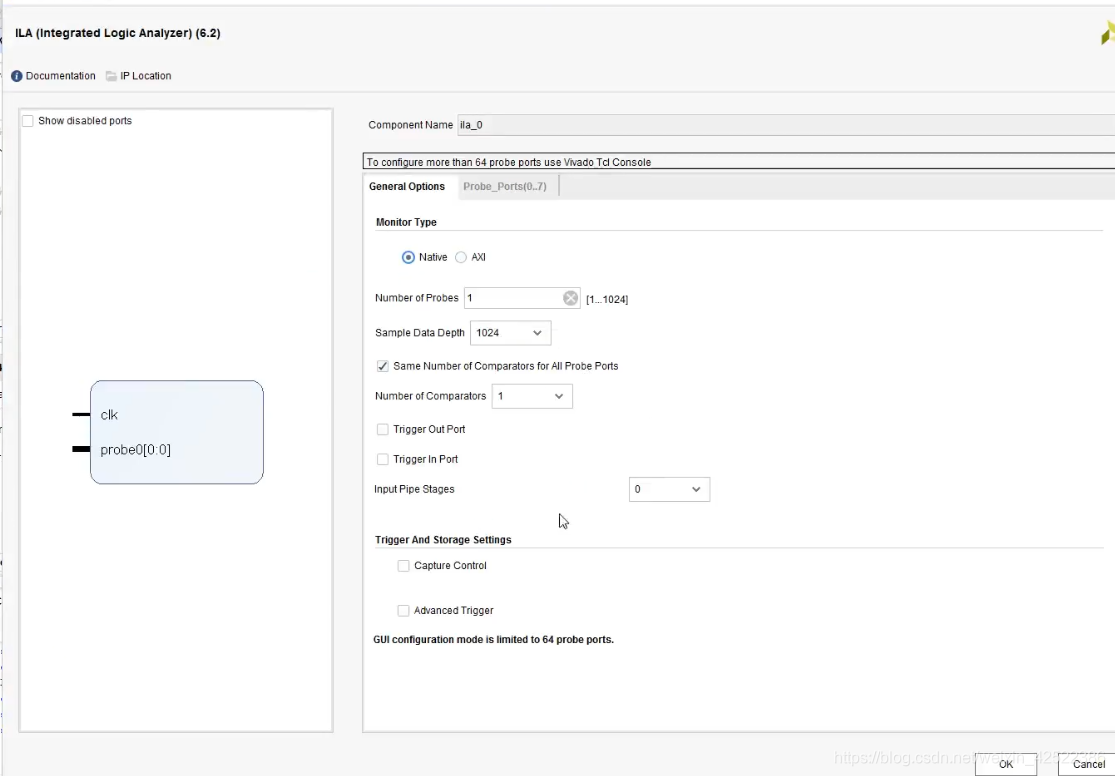Image resolution: width=1115 pixels, height=776 pixels.
Task: Click the Trigger And Storage Settings heading
Action: point(443,540)
